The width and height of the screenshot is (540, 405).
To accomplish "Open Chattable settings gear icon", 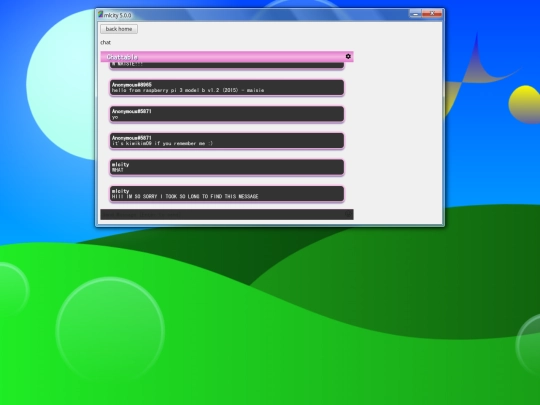I will pos(348,56).
